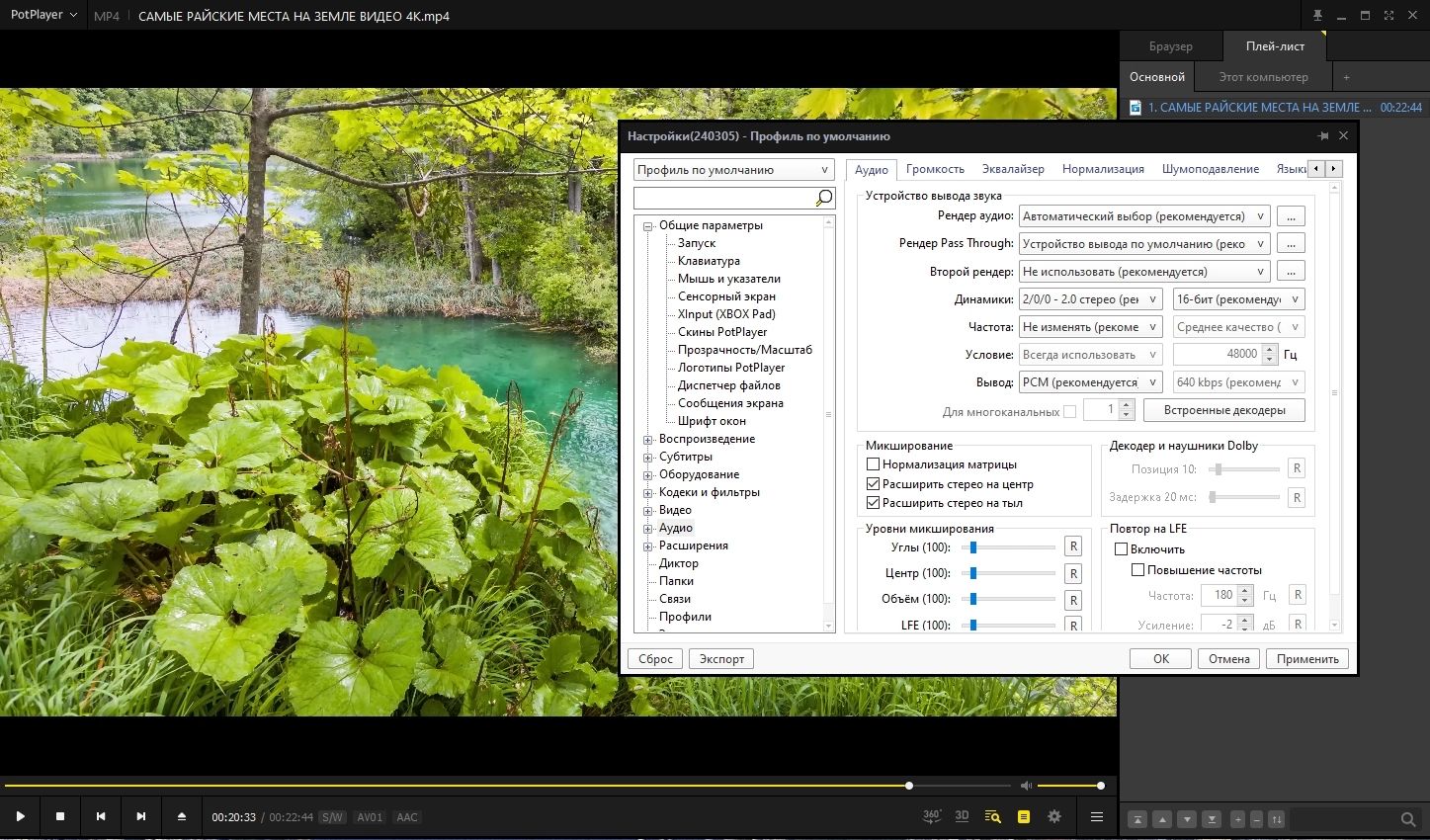Image resolution: width=1430 pixels, height=840 pixels.
Task: Open the player settings gear icon
Action: [x=1054, y=816]
